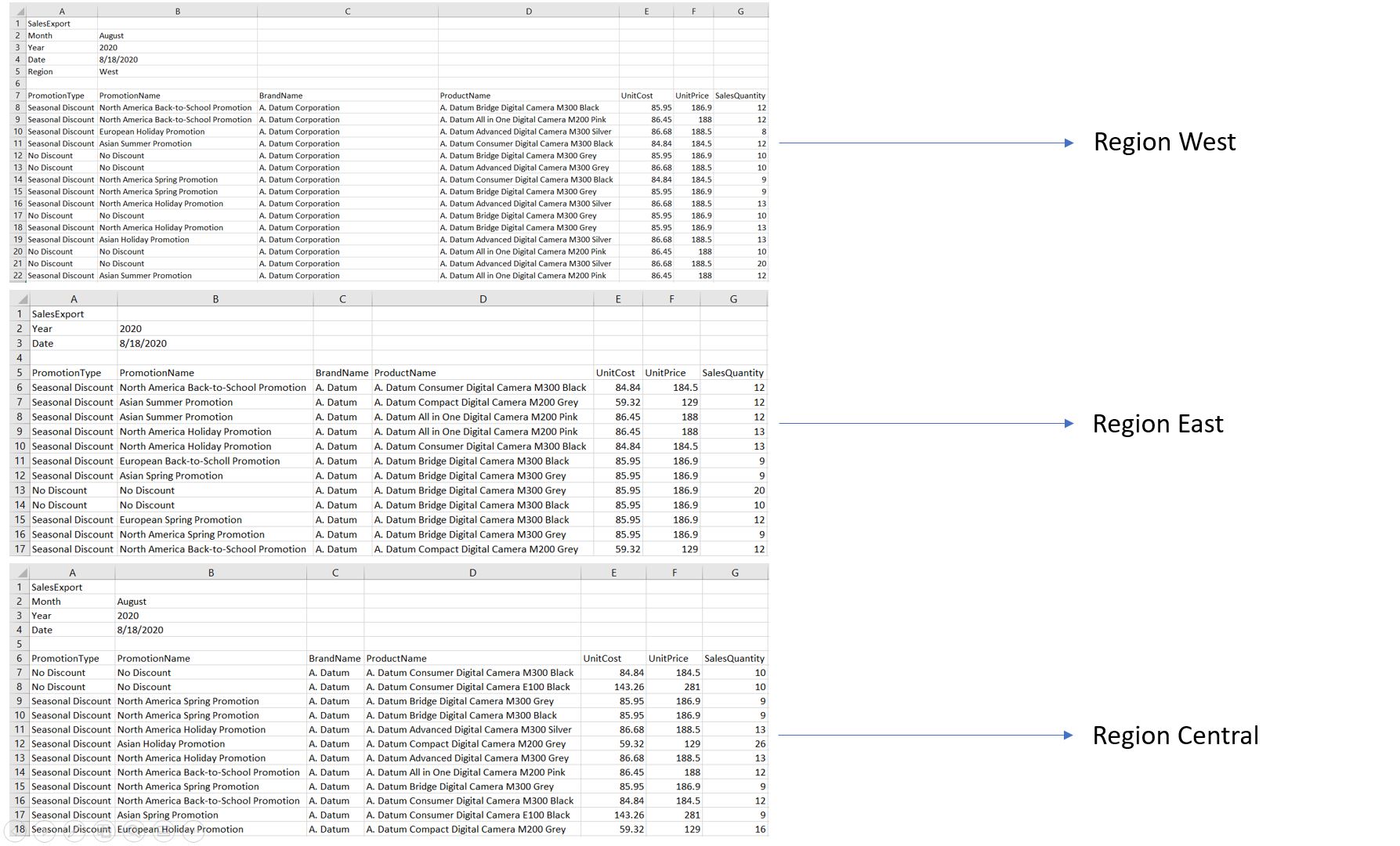Click 'No Discount' in cell A12 of West sheet

(50, 156)
